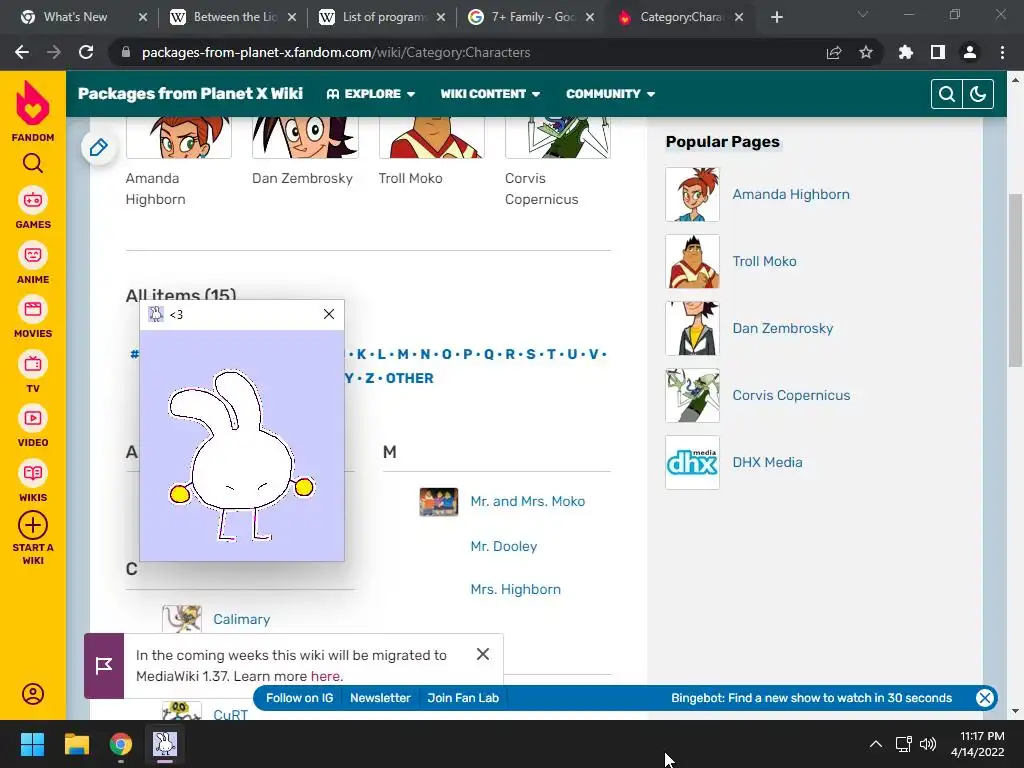Close the Bingebot banner

pyautogui.click(x=985, y=697)
